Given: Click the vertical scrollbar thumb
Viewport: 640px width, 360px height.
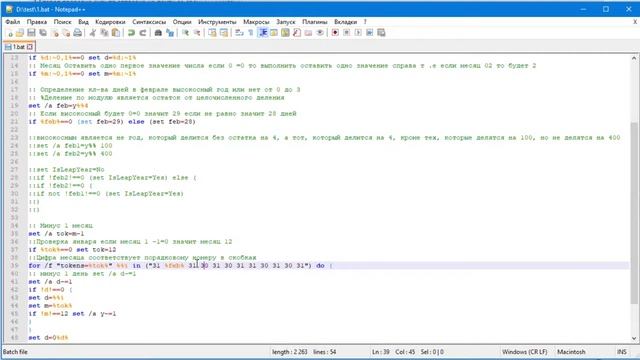Looking at the screenshot, I should 634,212.
